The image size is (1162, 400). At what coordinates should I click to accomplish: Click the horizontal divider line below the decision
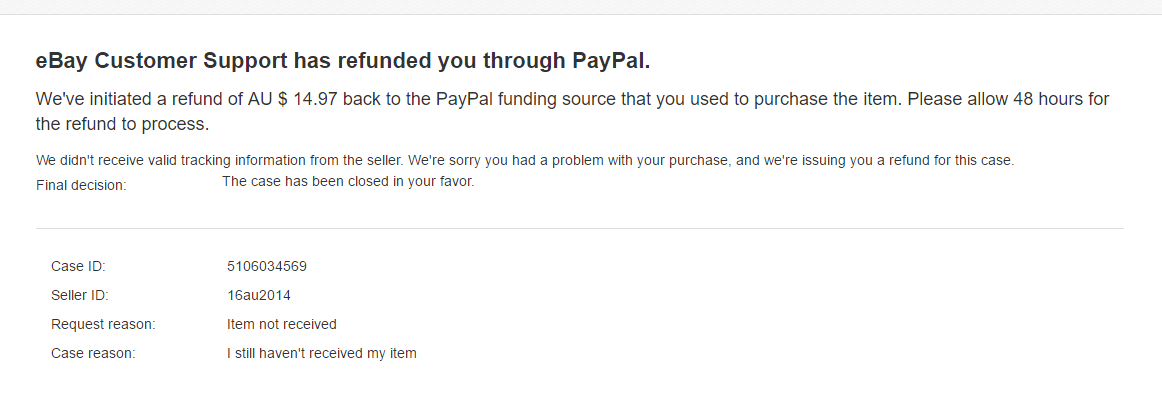[580, 228]
